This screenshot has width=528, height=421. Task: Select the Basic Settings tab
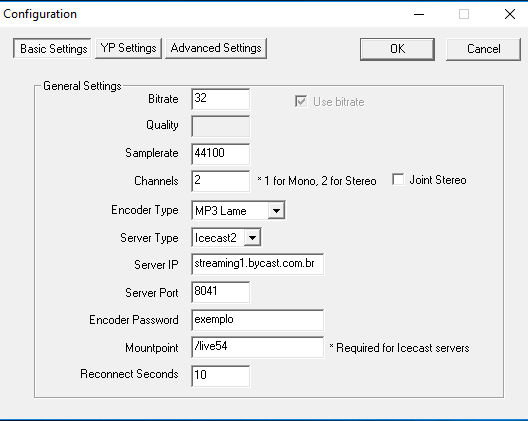coord(52,48)
